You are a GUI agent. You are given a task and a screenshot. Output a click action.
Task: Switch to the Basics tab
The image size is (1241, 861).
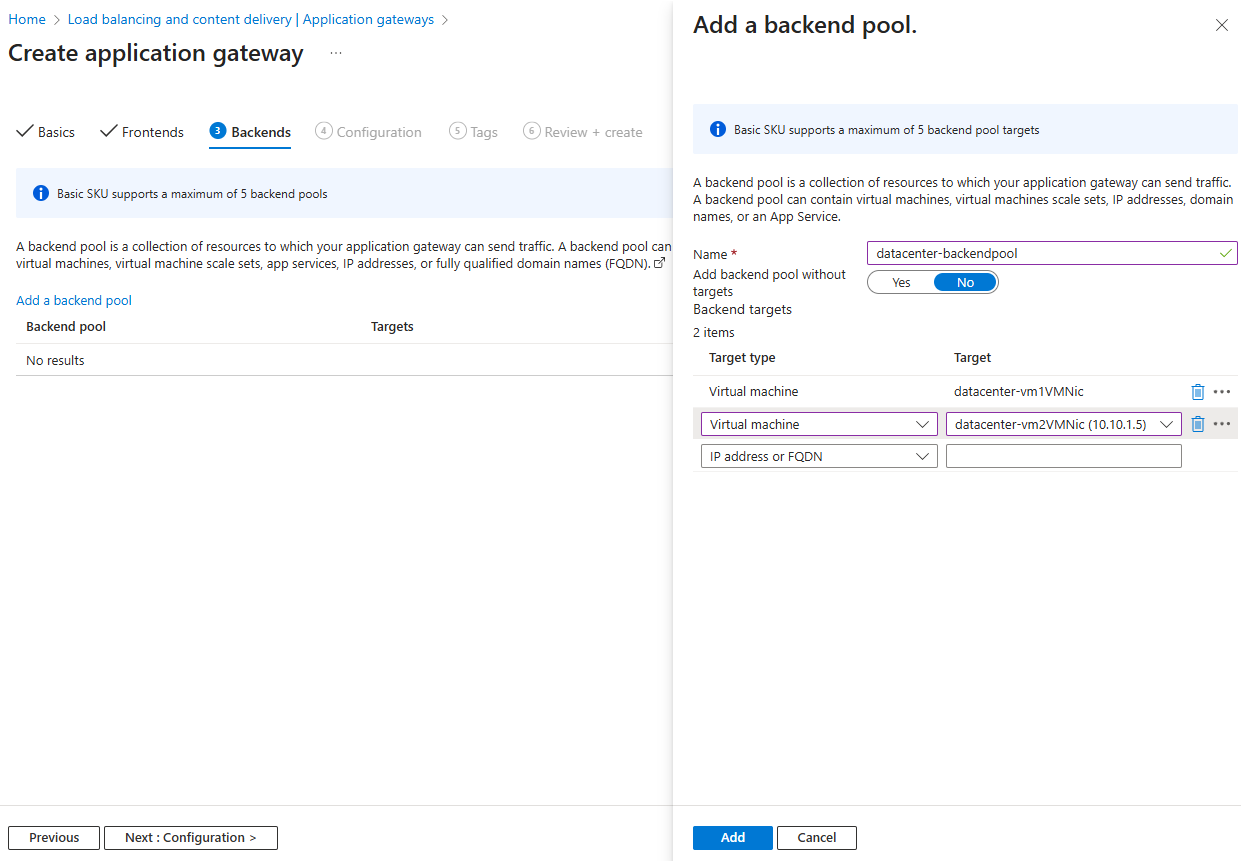[46, 132]
